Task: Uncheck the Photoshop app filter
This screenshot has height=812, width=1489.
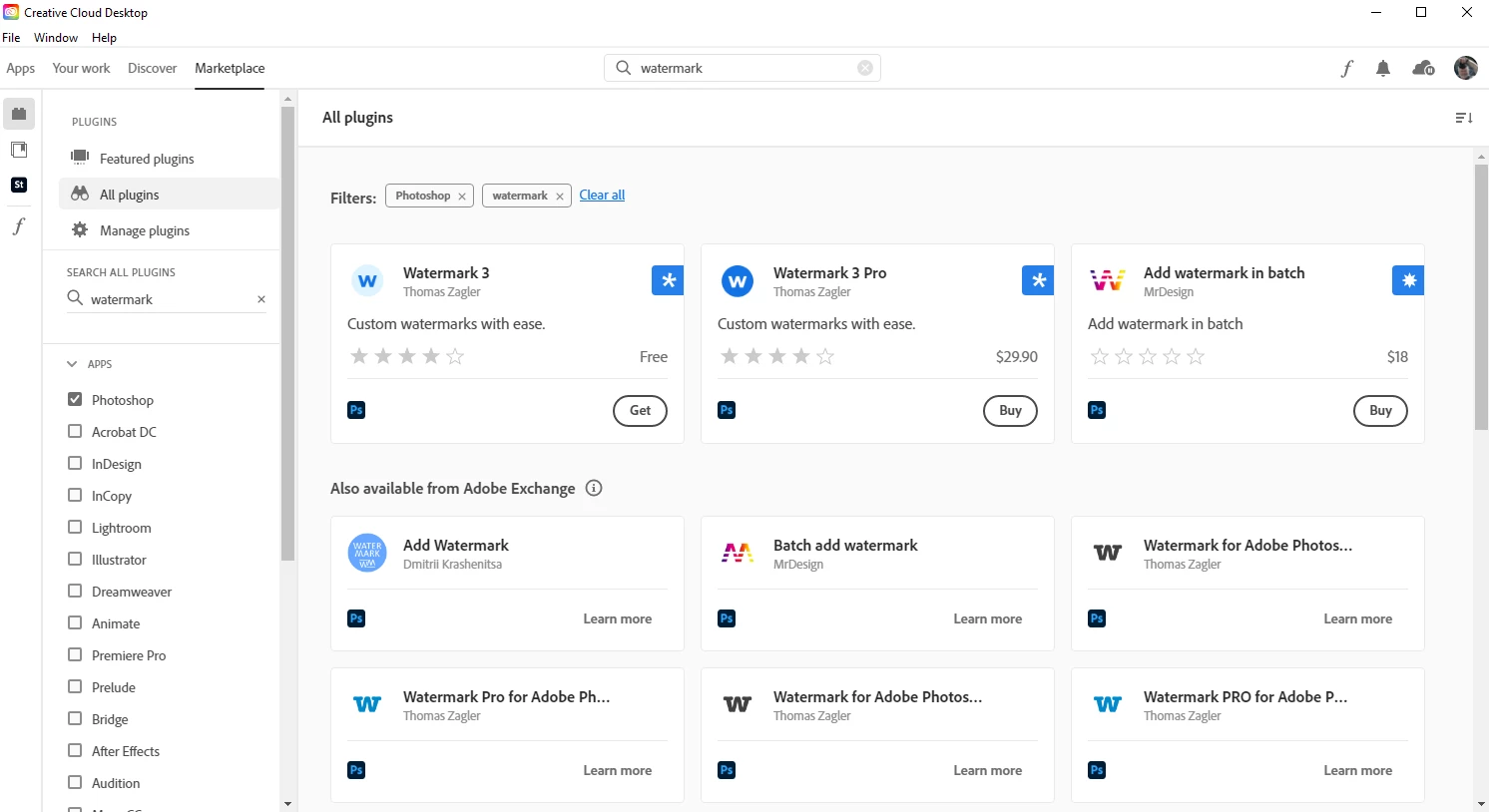Action: (x=75, y=399)
